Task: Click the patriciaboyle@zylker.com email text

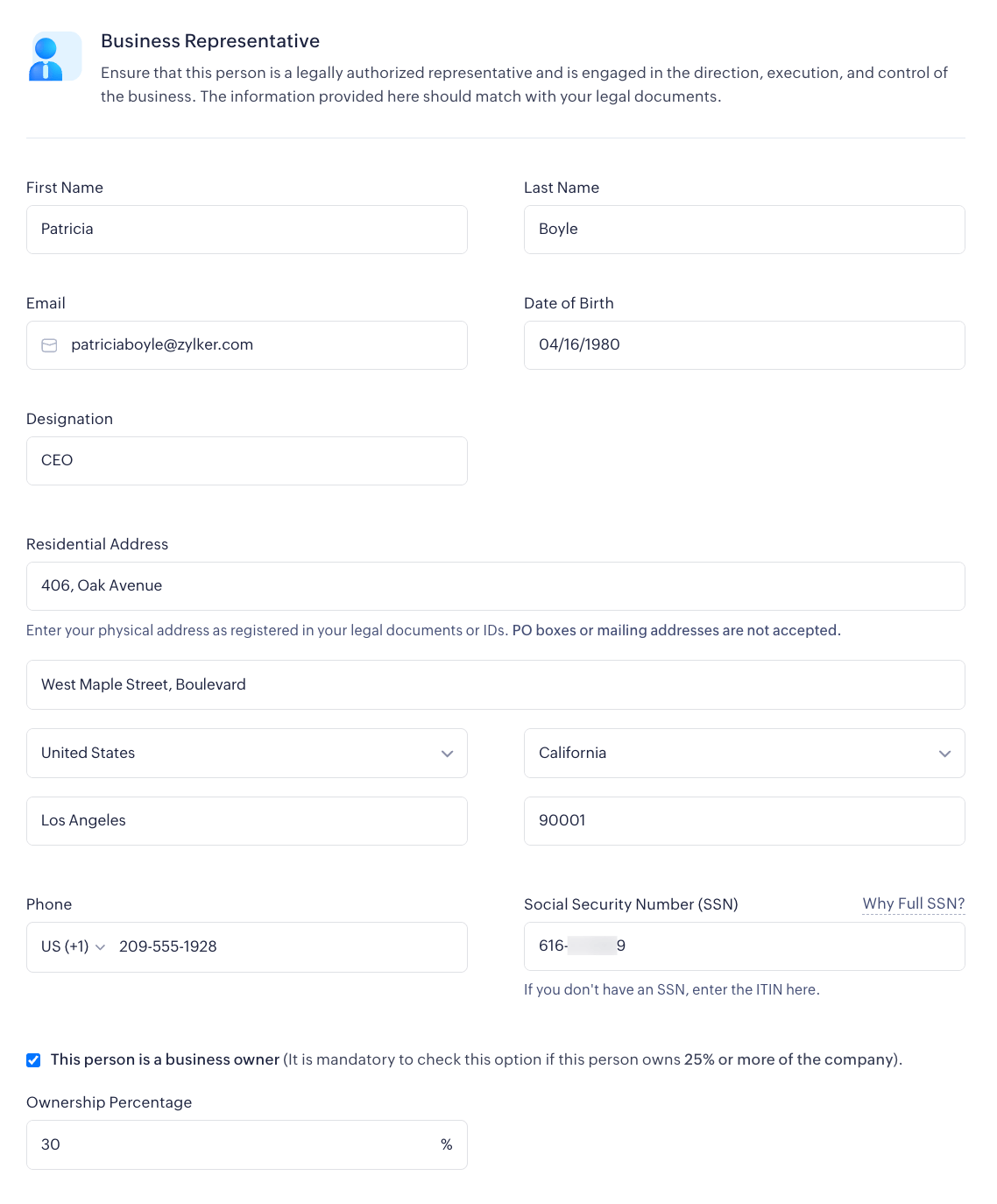Action: click(x=162, y=345)
